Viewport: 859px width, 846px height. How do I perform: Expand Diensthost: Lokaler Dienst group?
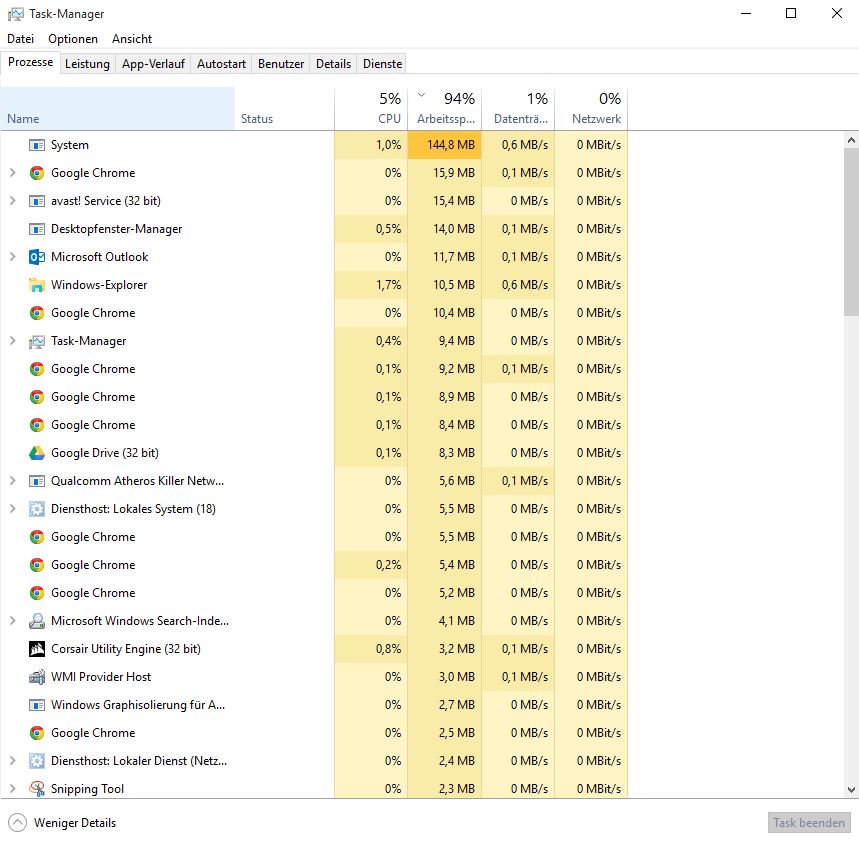pyautogui.click(x=13, y=761)
